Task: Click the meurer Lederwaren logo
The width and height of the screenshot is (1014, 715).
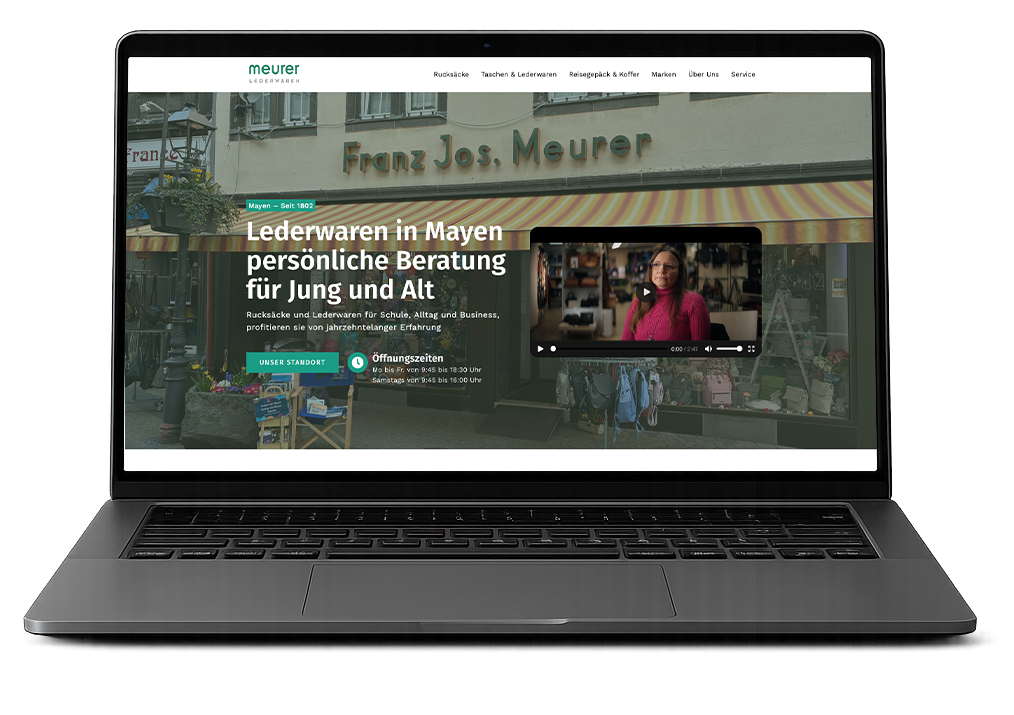Action: (274, 72)
